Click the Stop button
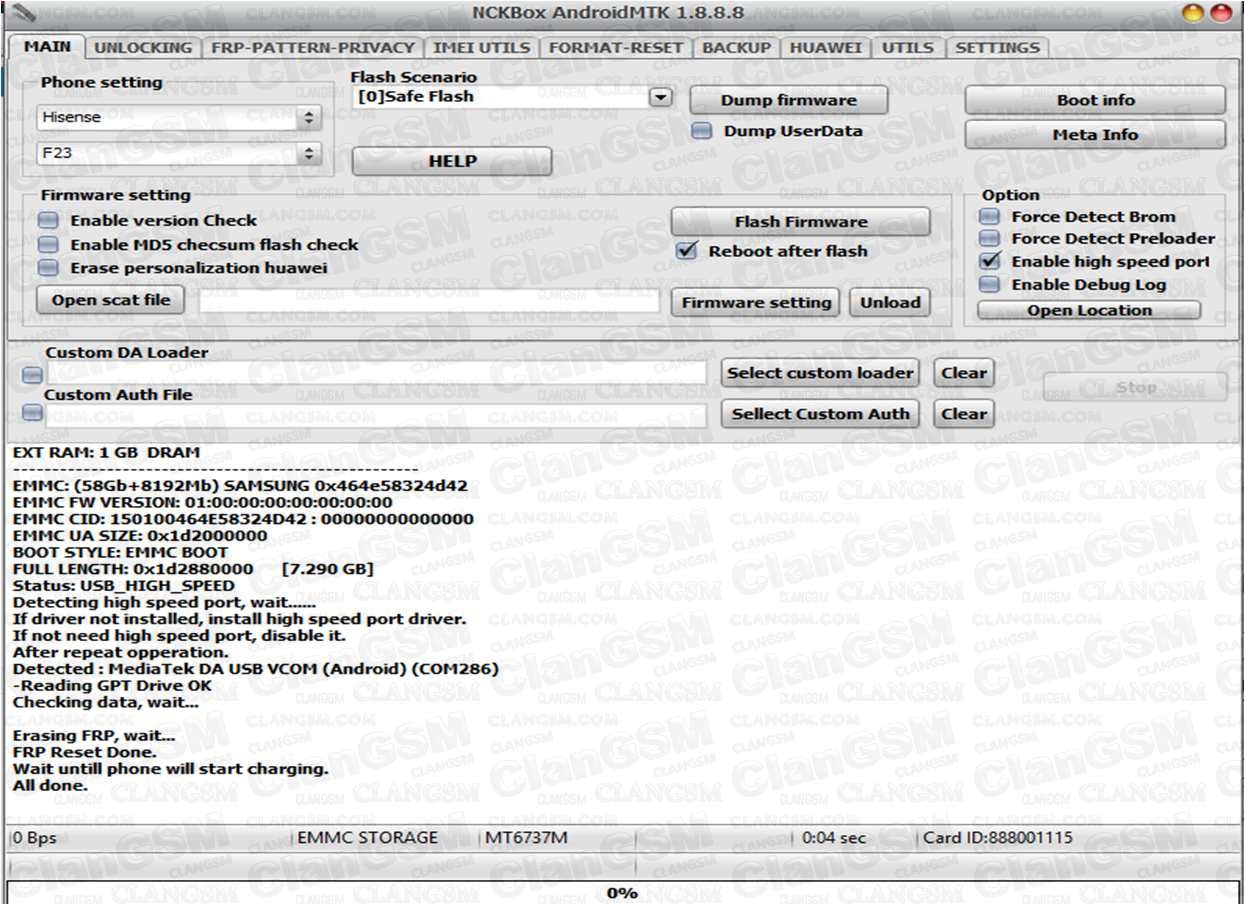 coord(1135,387)
